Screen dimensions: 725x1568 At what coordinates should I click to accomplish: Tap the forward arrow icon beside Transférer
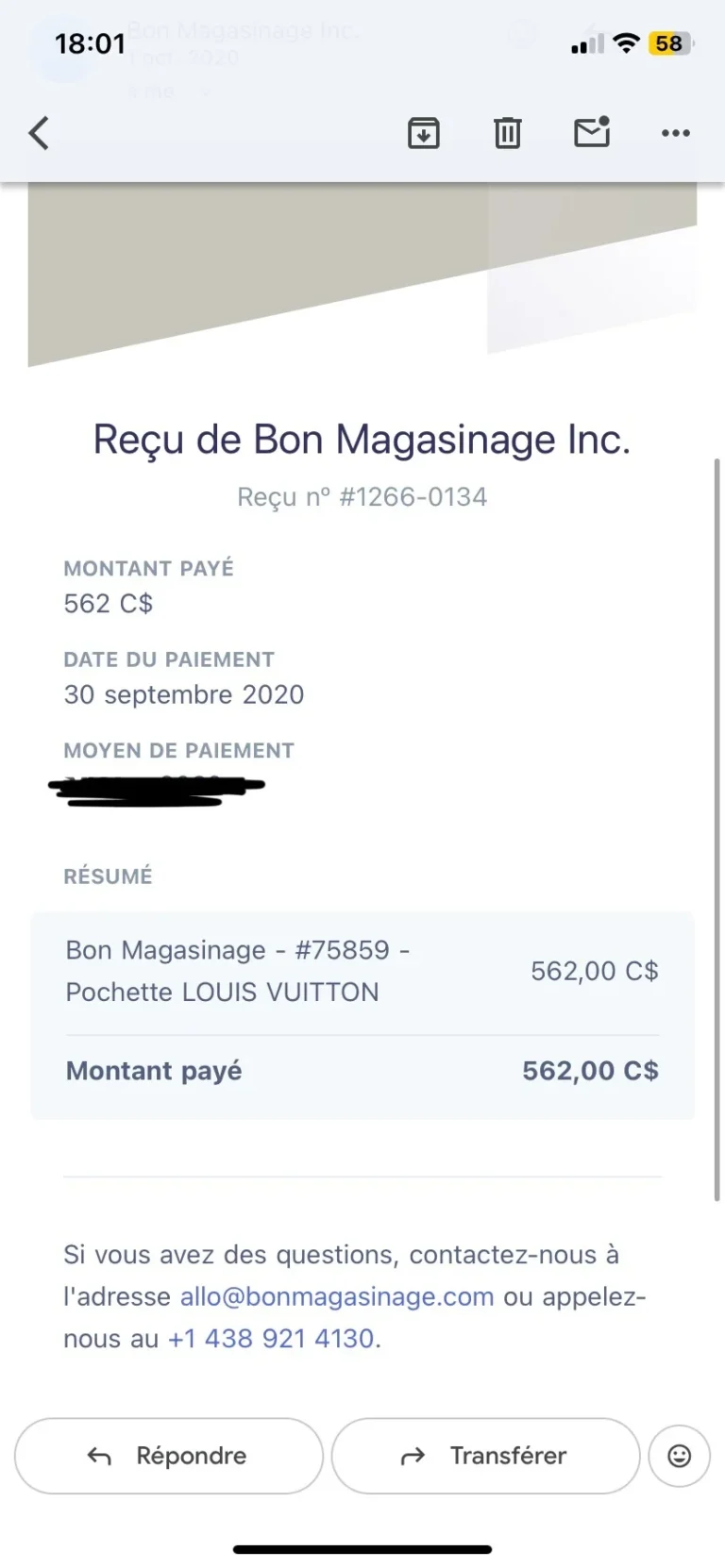click(413, 1457)
